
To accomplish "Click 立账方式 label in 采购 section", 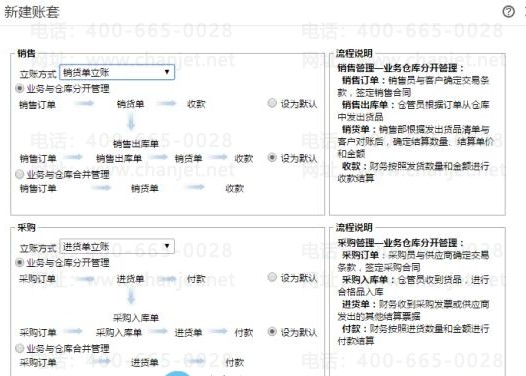I will pos(38,248).
